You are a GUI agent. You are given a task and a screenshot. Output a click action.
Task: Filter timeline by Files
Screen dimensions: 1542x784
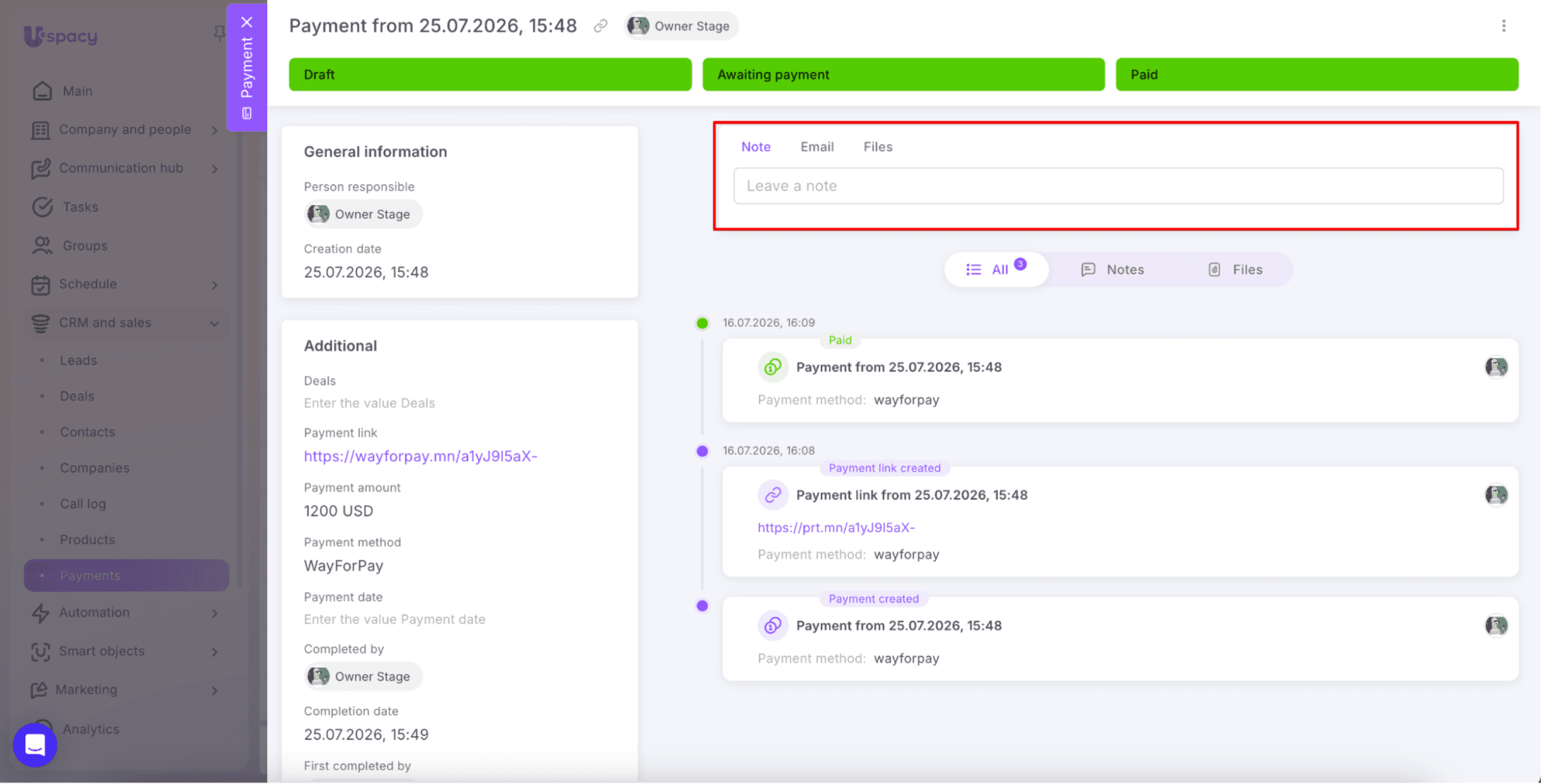pos(1235,270)
